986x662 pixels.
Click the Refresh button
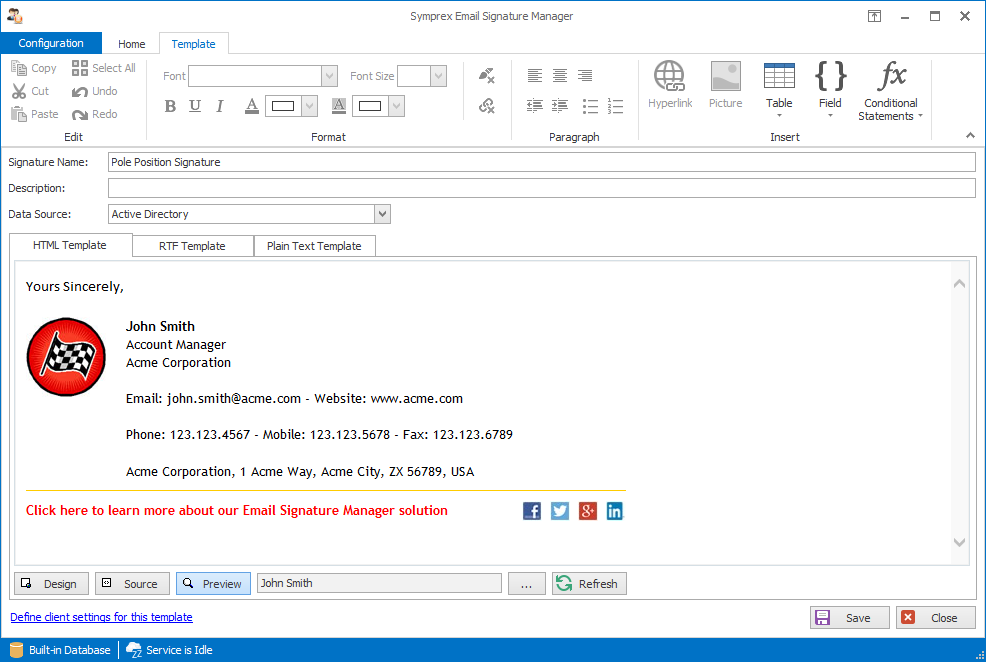[589, 583]
